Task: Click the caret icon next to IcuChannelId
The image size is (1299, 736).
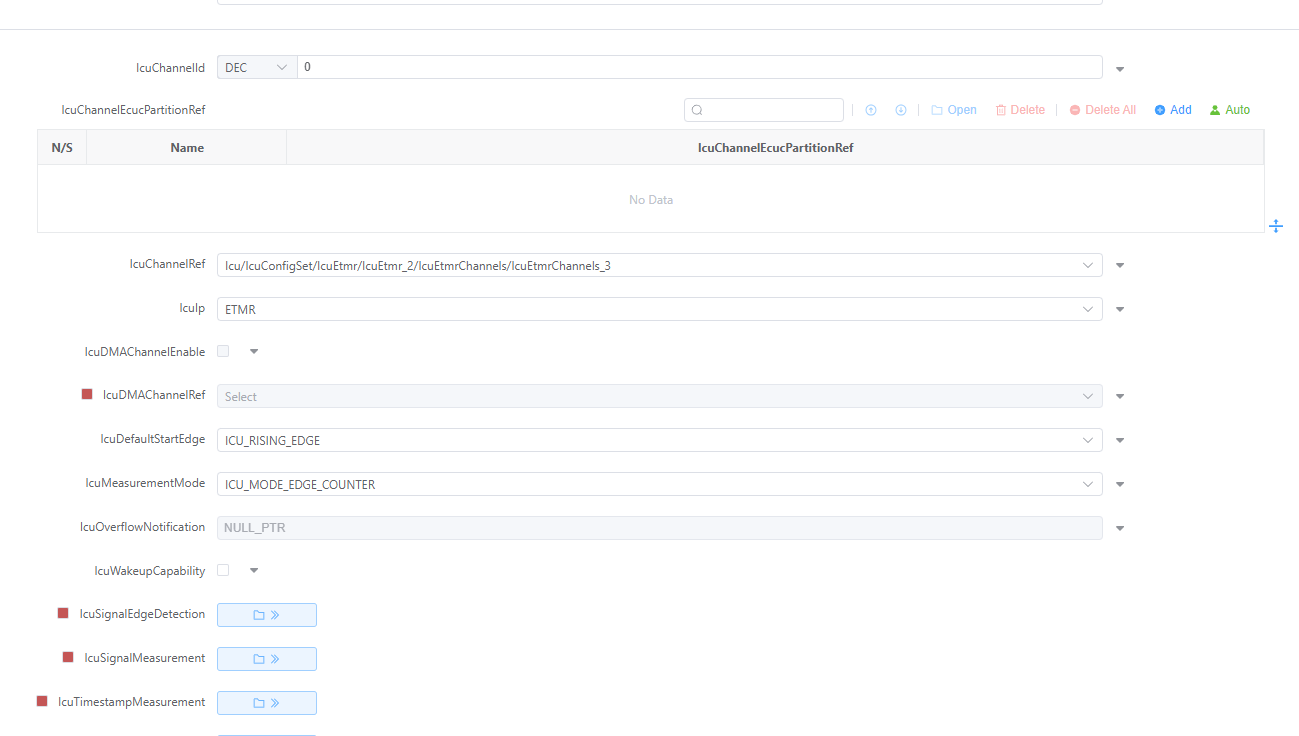Action: point(1120,69)
